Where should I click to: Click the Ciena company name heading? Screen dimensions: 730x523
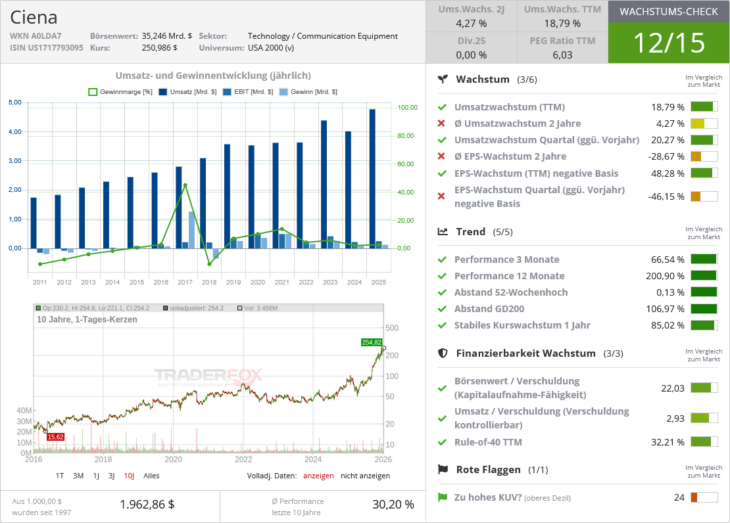click(34, 18)
